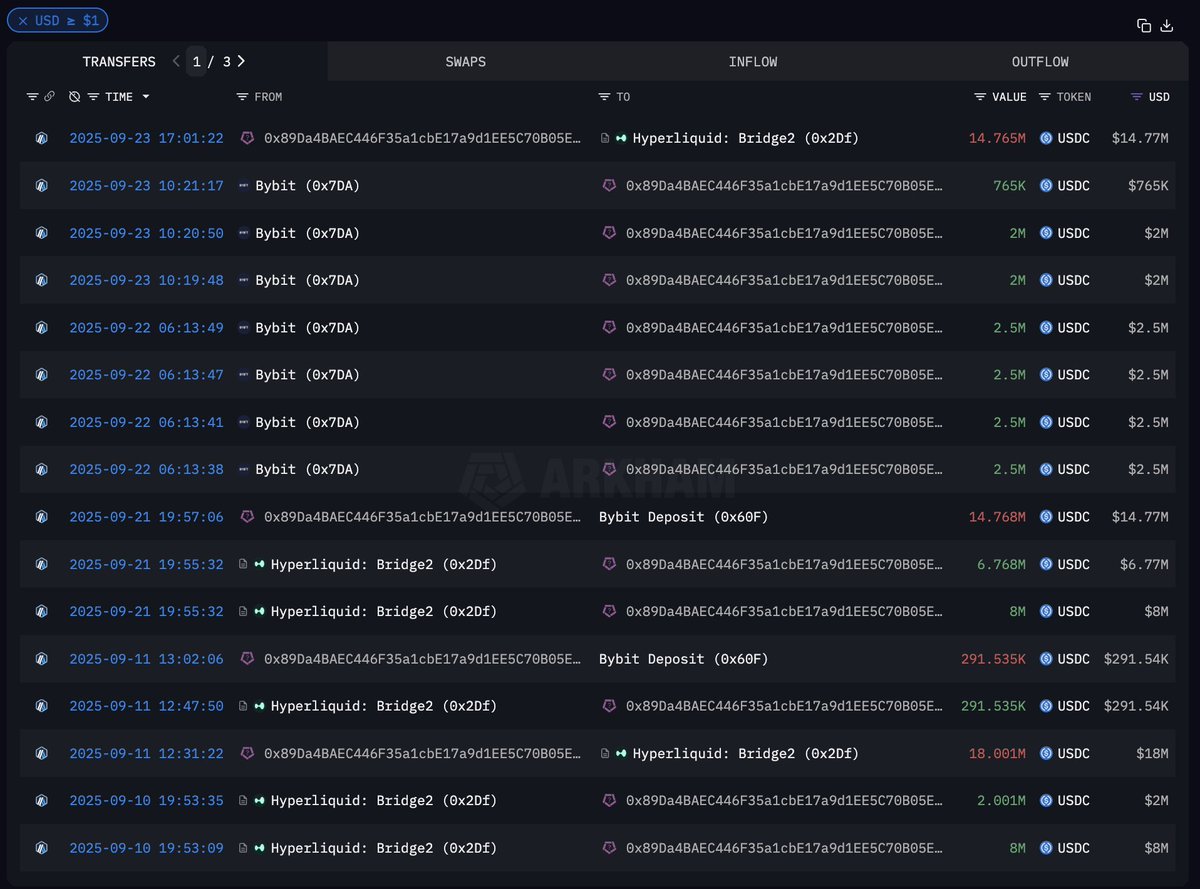1200x889 pixels.
Task: Click the sender address avatar icon in the 17:01:22 row
Action: pyautogui.click(x=247, y=138)
